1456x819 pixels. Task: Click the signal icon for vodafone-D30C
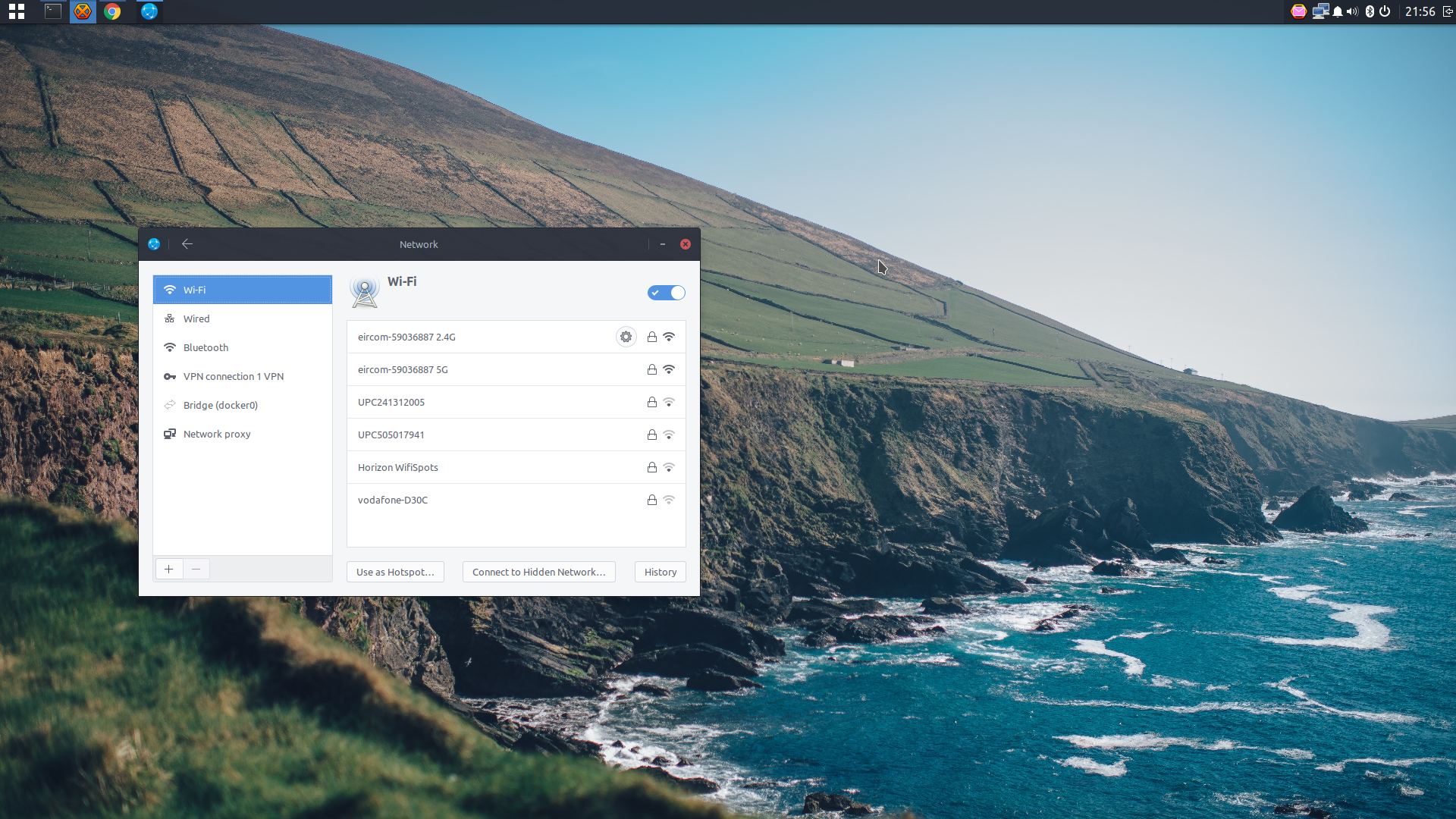tap(669, 500)
